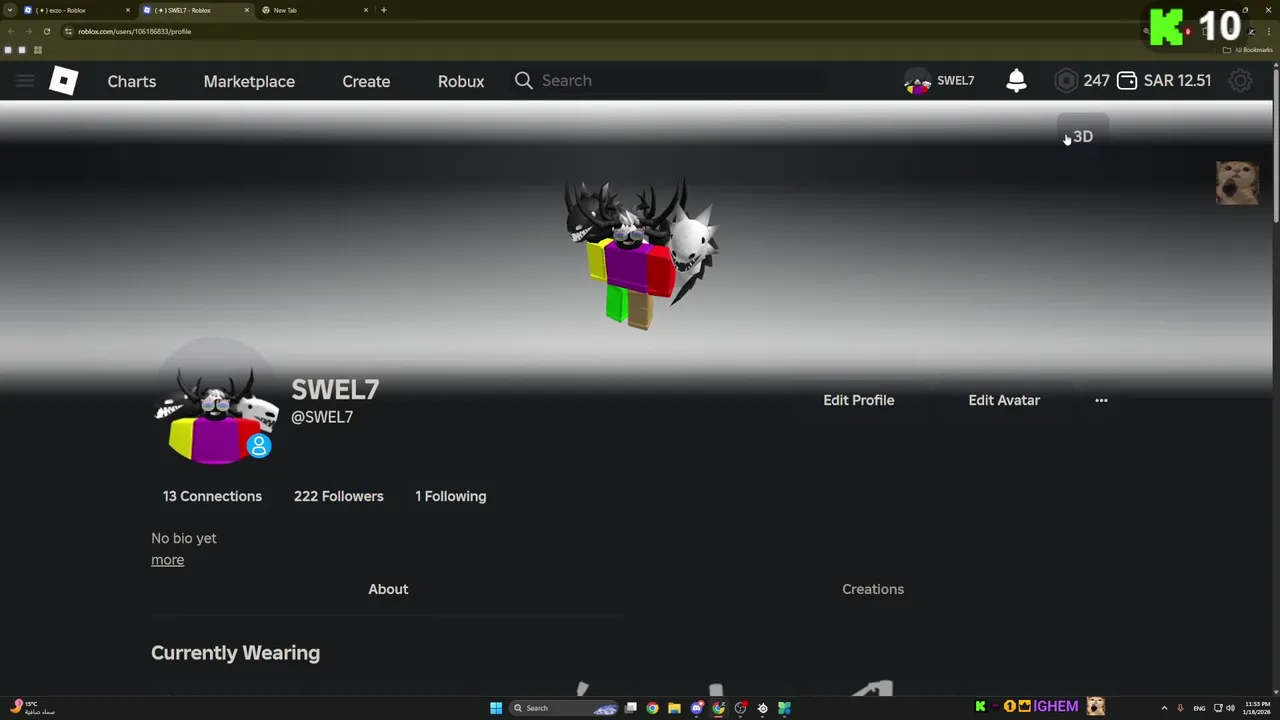The image size is (1280, 720).
Task: Open the 1 Following list
Action: pyautogui.click(x=451, y=496)
